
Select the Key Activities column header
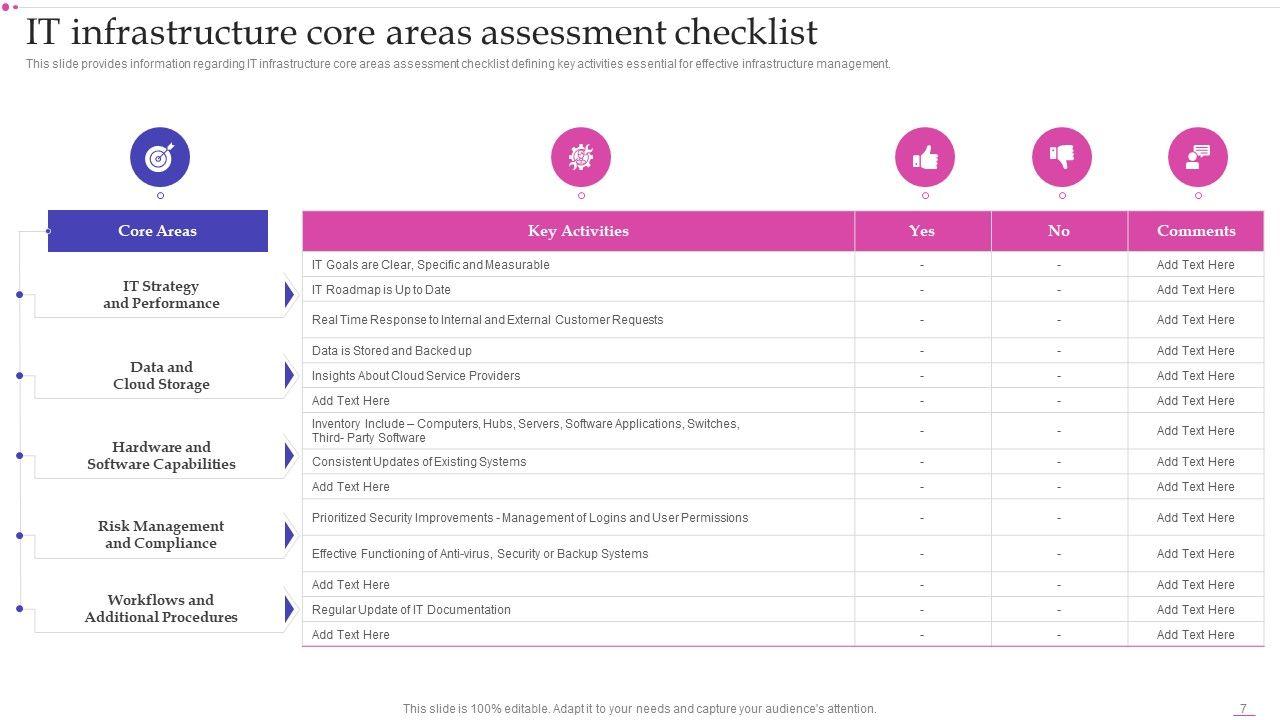(x=578, y=231)
